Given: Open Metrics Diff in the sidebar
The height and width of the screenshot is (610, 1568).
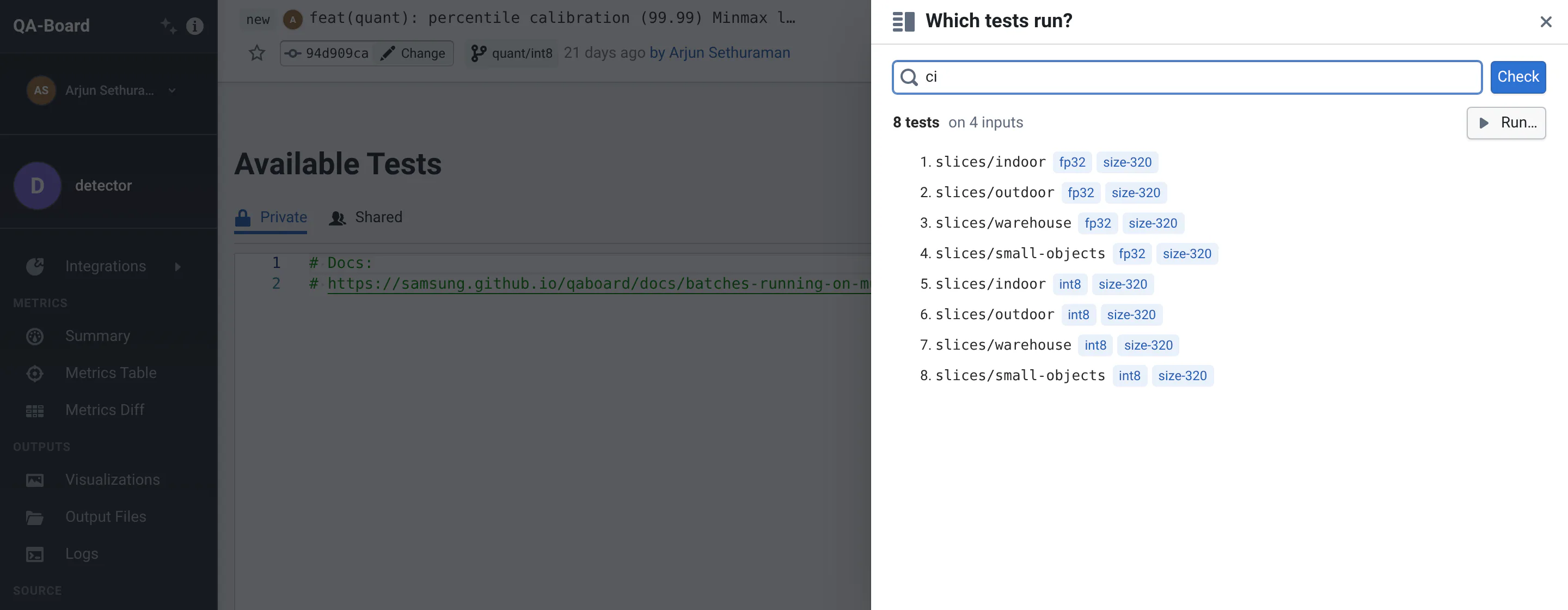Looking at the screenshot, I should coord(105,410).
